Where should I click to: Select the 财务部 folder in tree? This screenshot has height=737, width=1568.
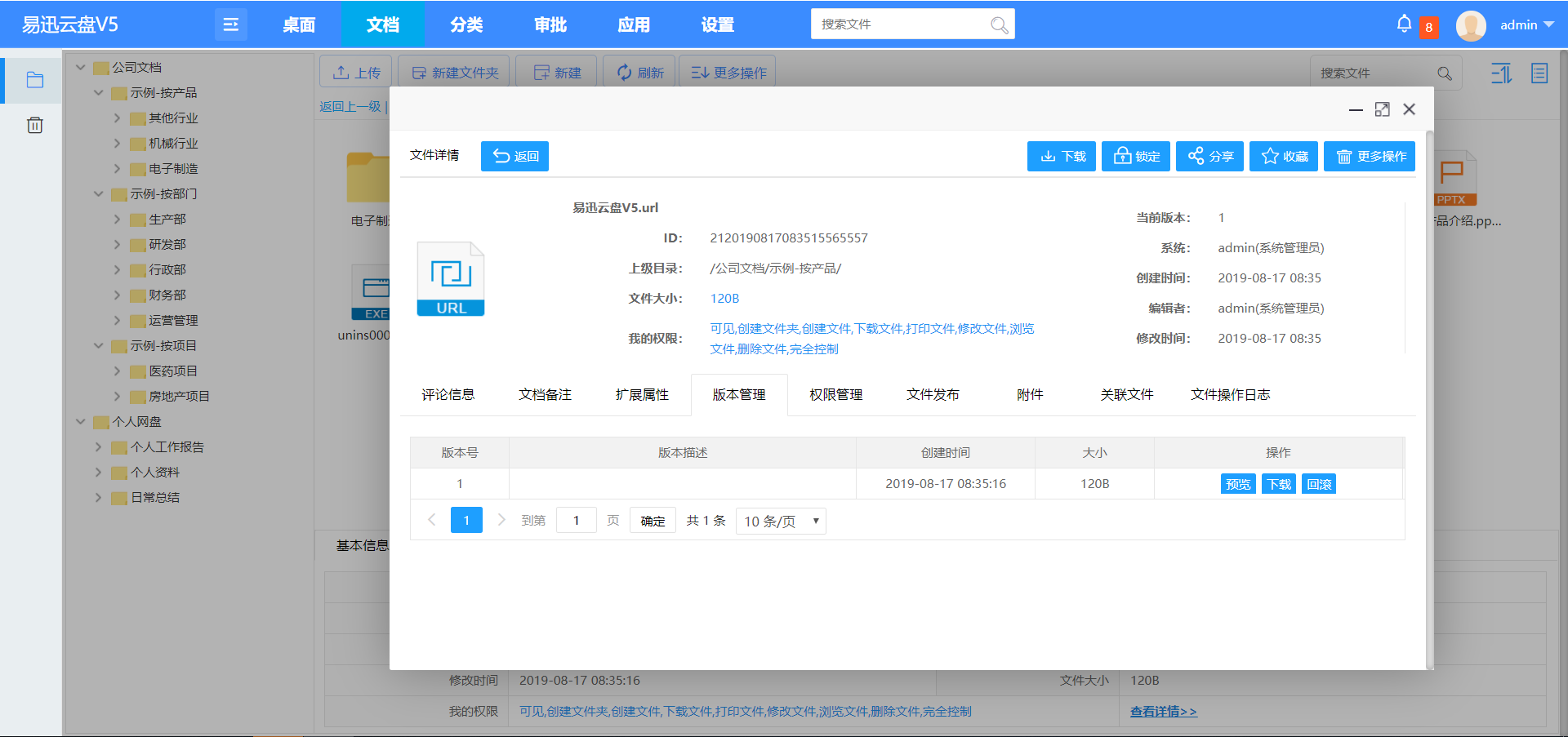tap(167, 295)
